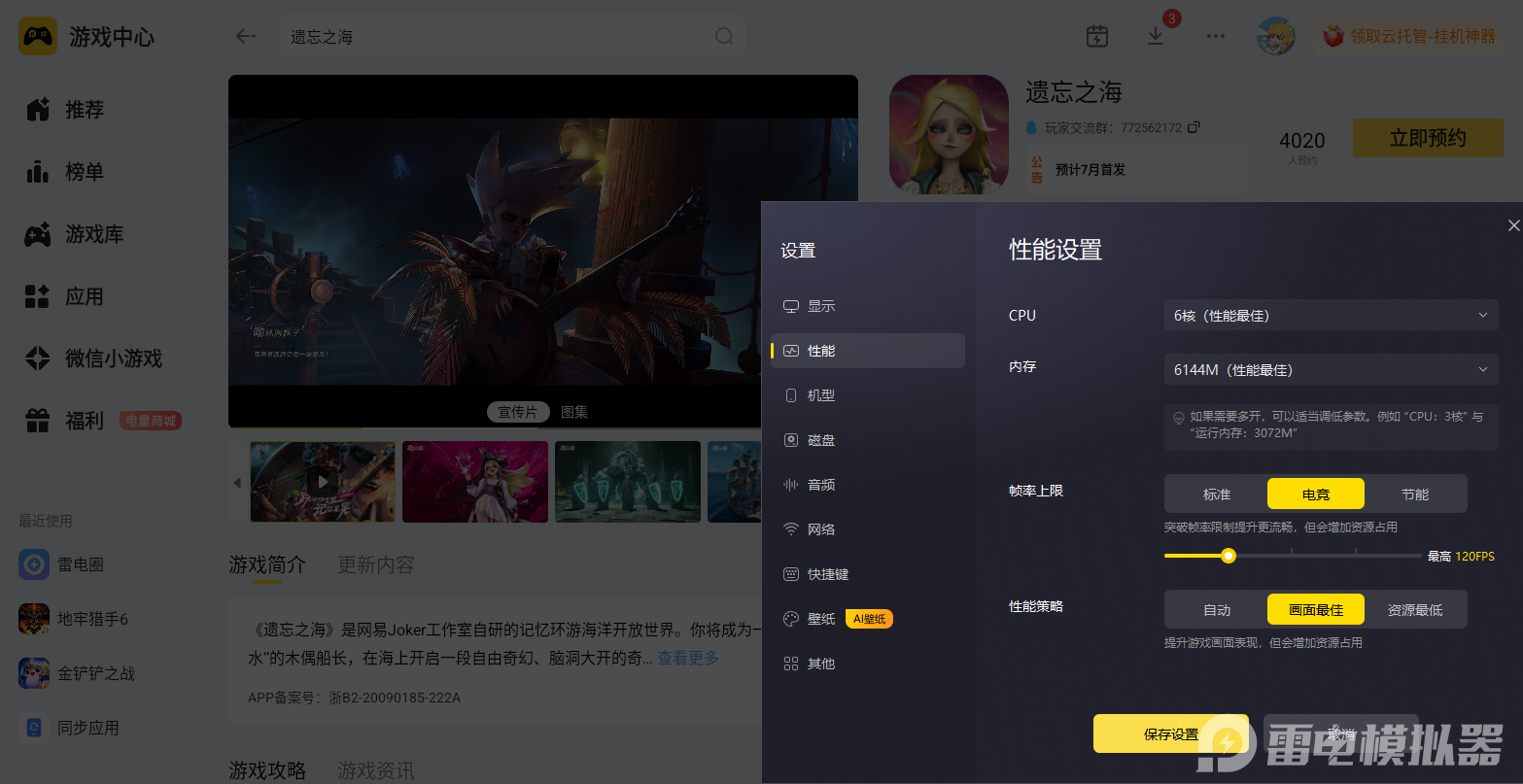Select 节能 frame rate limit
1523x784 pixels.
click(x=1415, y=494)
